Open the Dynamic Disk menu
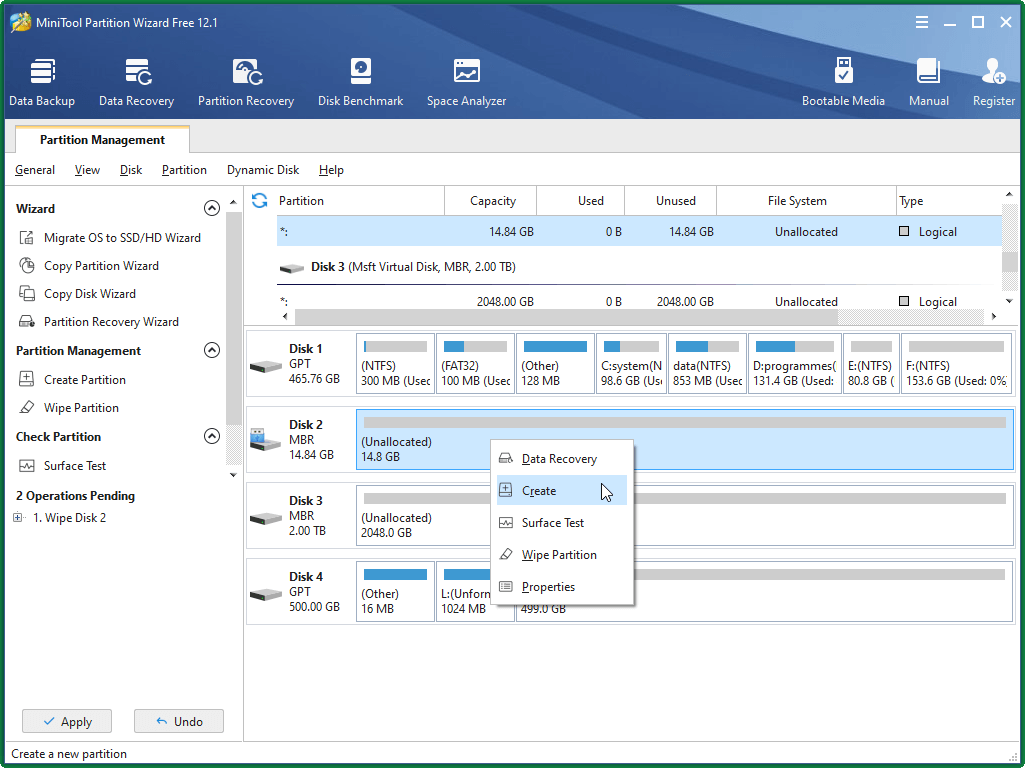This screenshot has height=768, width=1025. [x=263, y=170]
